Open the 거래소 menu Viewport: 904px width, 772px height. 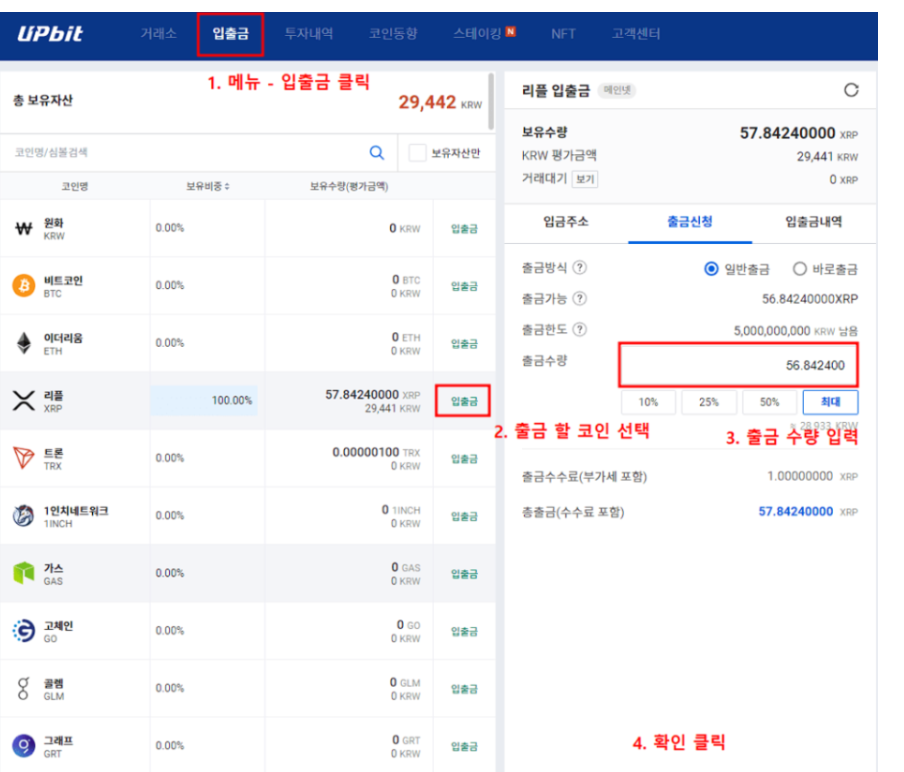click(x=159, y=33)
